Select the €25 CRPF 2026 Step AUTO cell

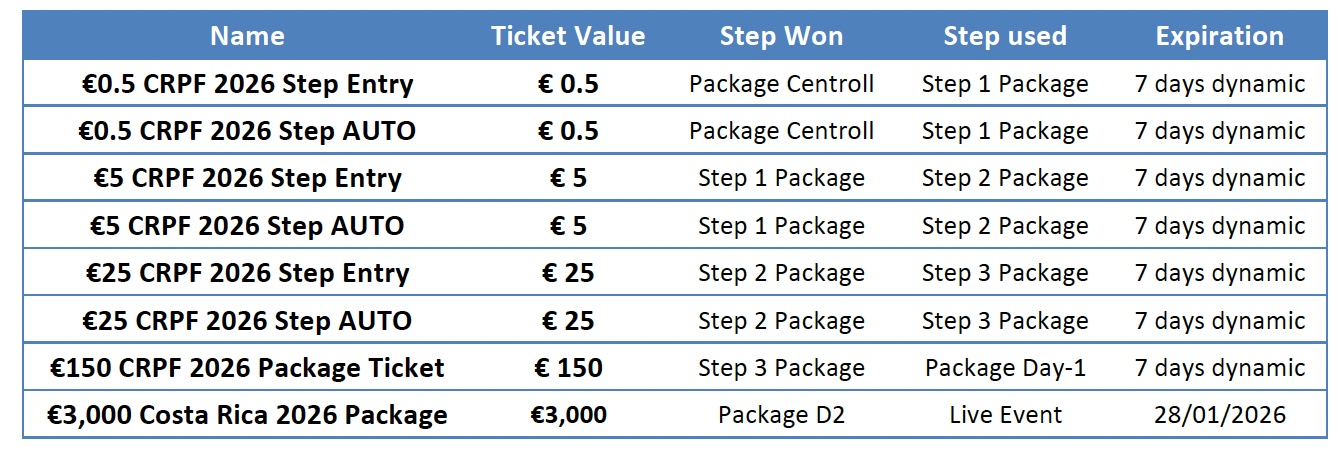[x=247, y=321]
